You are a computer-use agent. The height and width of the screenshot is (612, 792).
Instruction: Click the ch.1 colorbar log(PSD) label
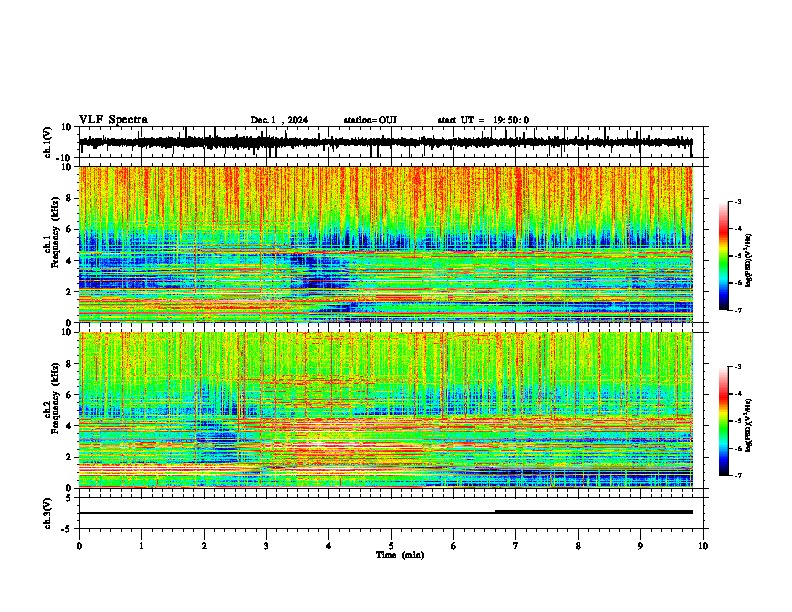(748, 260)
